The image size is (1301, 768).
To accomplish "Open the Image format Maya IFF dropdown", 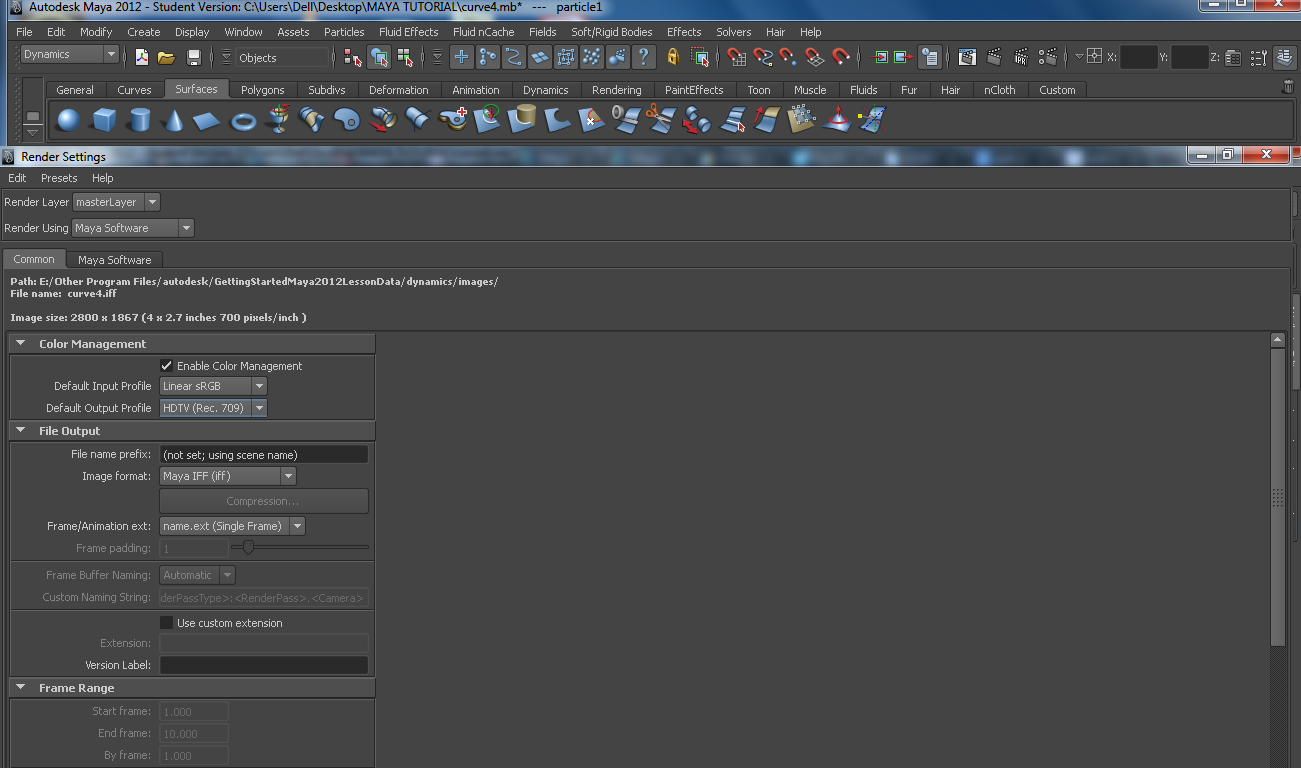I will pos(228,476).
